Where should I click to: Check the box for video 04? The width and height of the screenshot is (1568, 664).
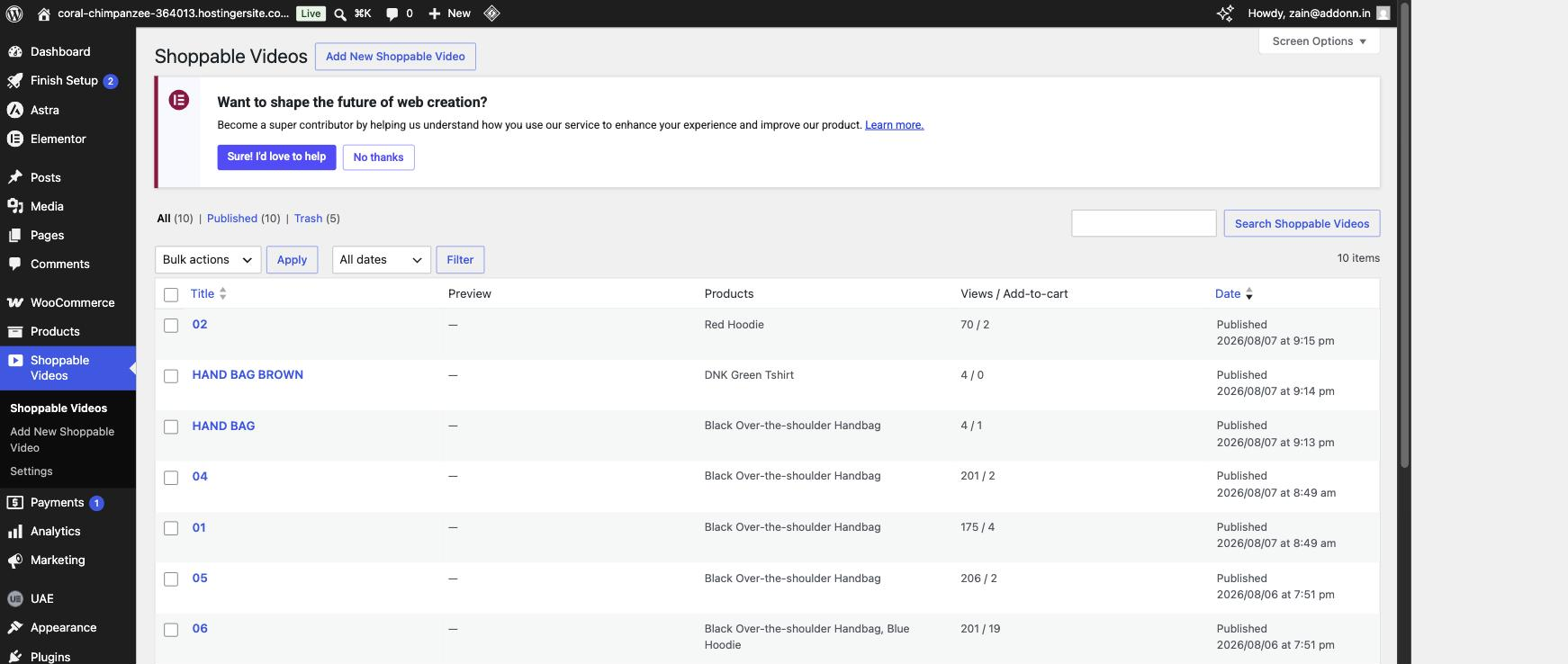(x=171, y=478)
